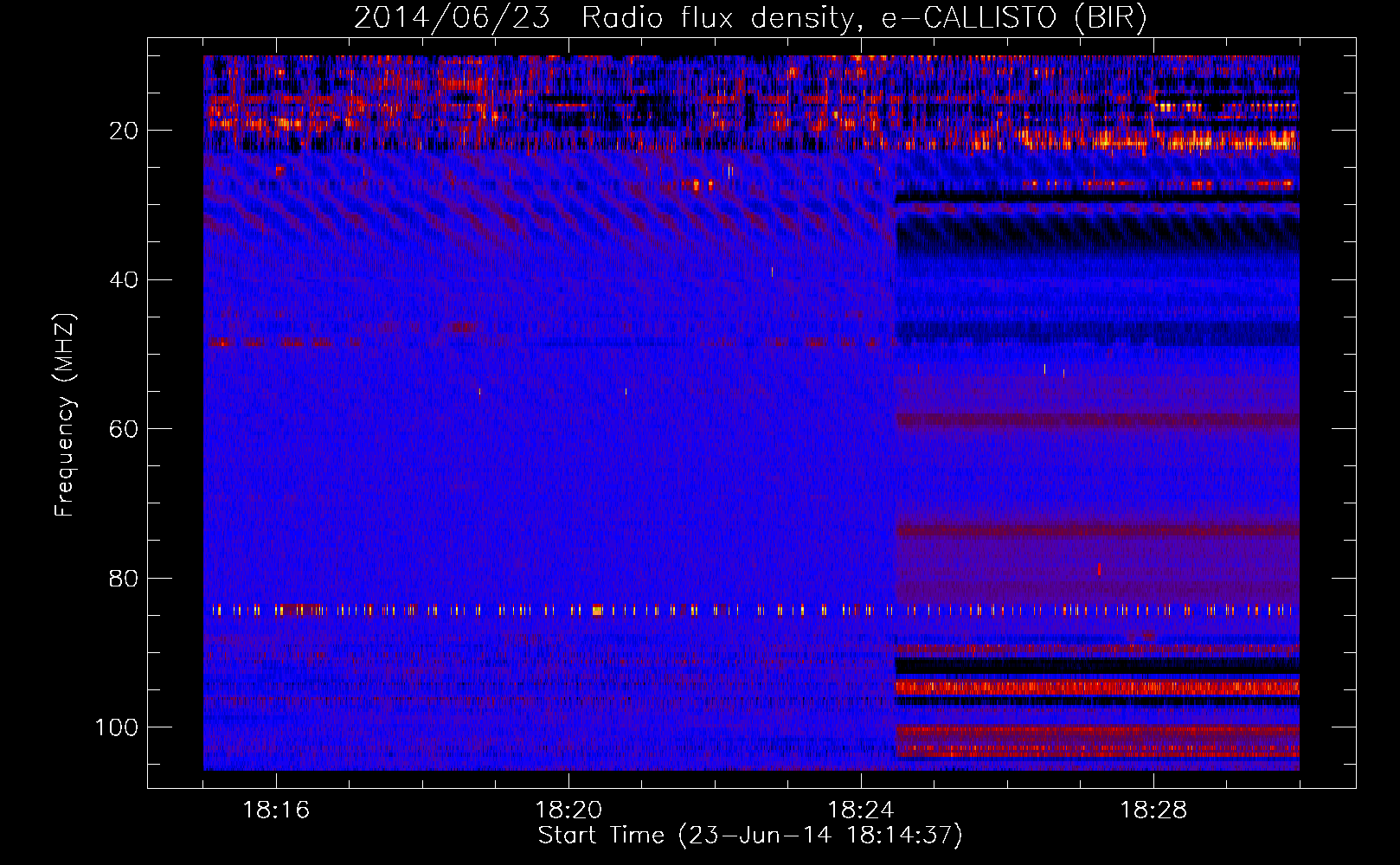Click the 18:16 time tick label
The width and height of the screenshot is (1400, 865).
pyautogui.click(x=276, y=811)
